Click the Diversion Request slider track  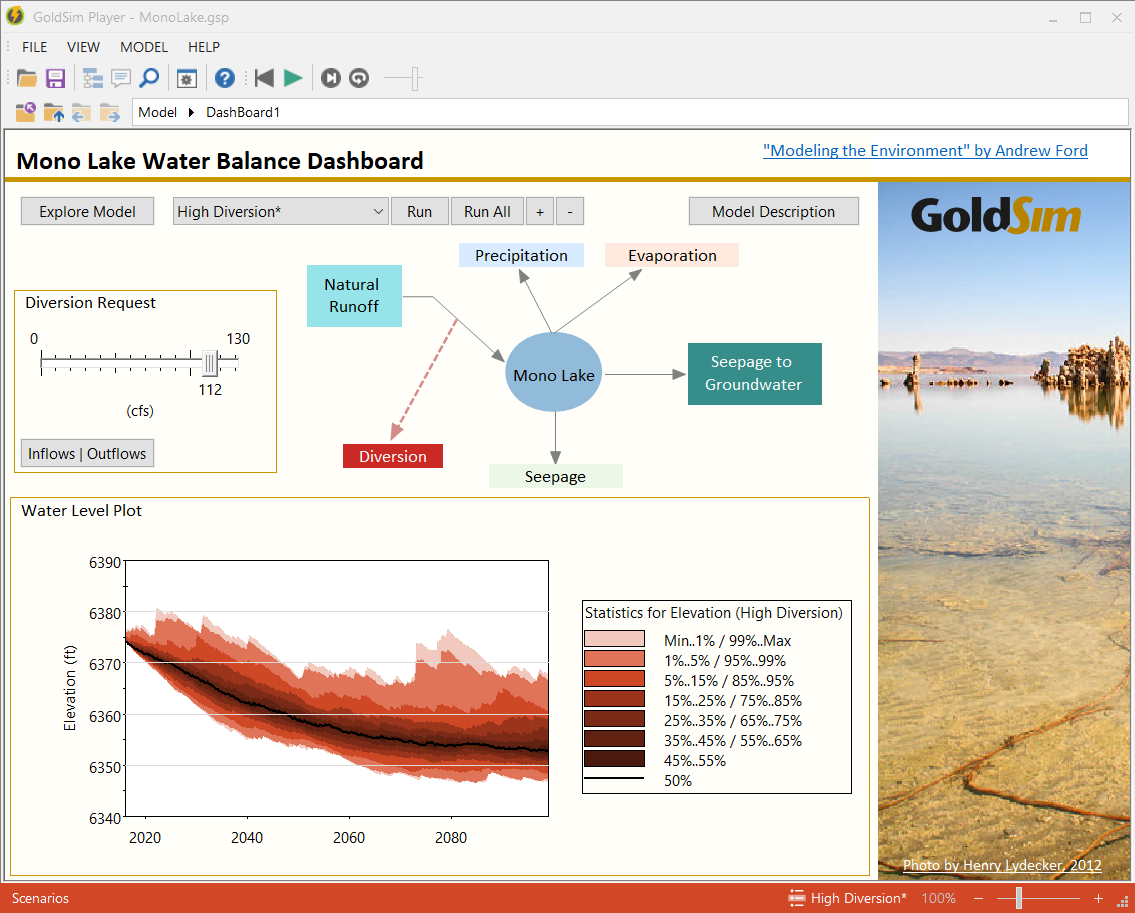pyautogui.click(x=140, y=359)
